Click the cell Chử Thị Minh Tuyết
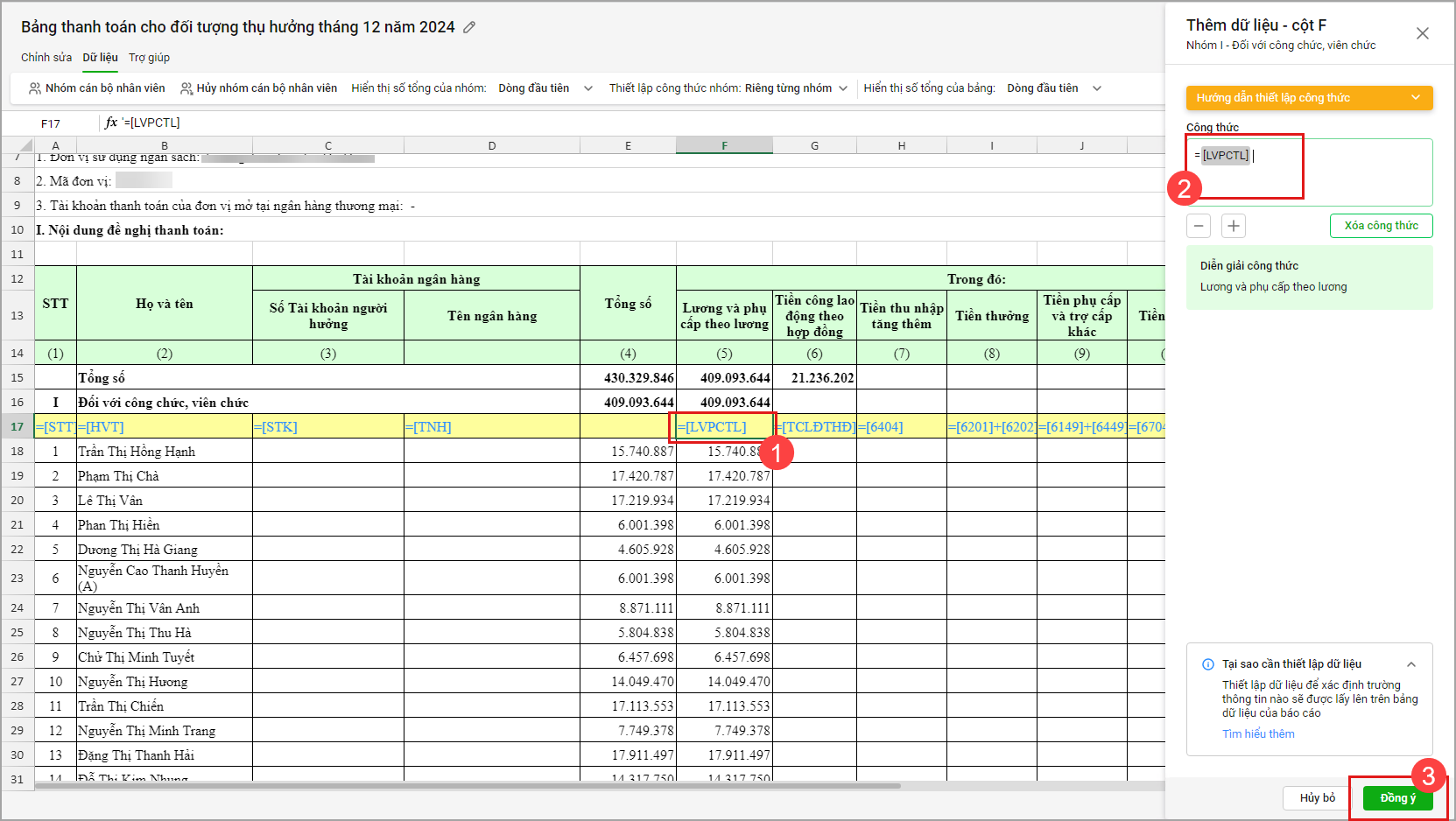The image size is (1456, 821). tap(165, 657)
